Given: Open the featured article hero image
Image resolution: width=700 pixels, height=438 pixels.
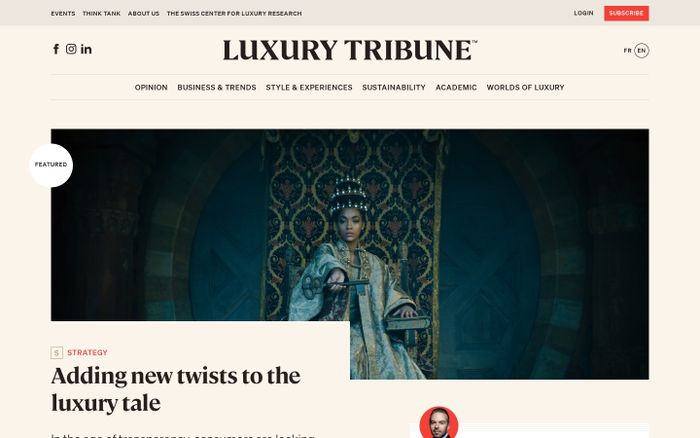Looking at the screenshot, I should pos(350,254).
